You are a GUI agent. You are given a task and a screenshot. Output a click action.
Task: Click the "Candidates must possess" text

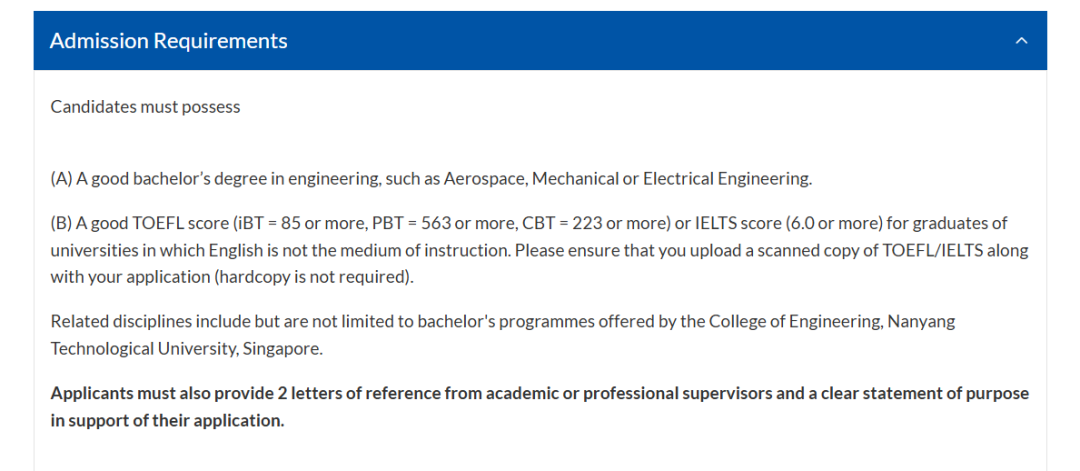[x=145, y=107]
